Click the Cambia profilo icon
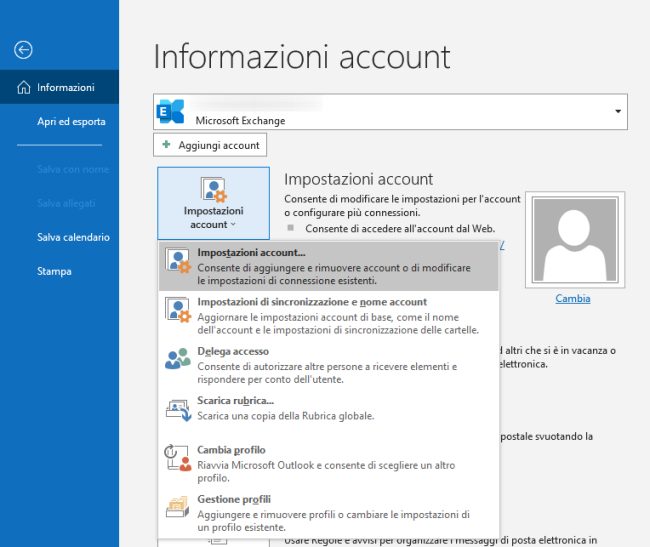This screenshot has width=650, height=547. (177, 457)
